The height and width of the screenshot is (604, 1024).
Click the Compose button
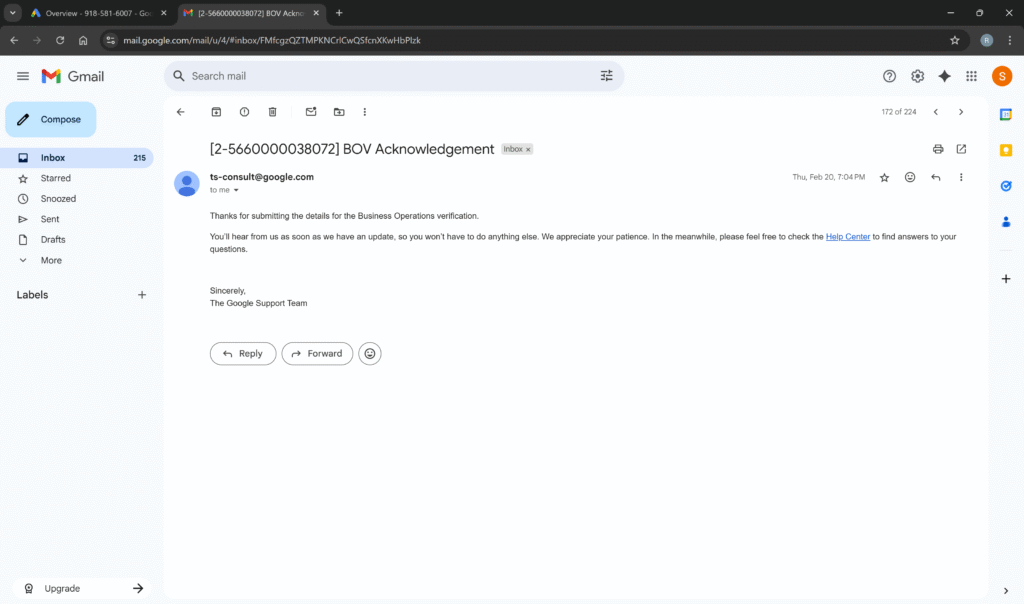click(x=51, y=119)
